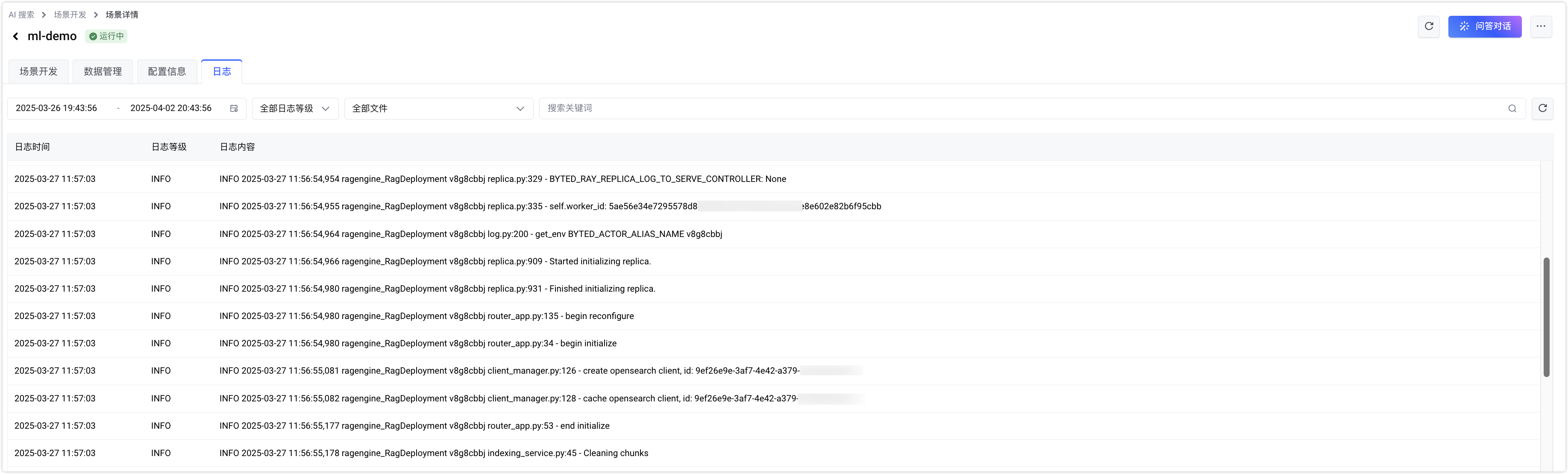Click the search magnifier icon in keyword field
Image resolution: width=1568 pixels, height=474 pixels.
[1512, 108]
